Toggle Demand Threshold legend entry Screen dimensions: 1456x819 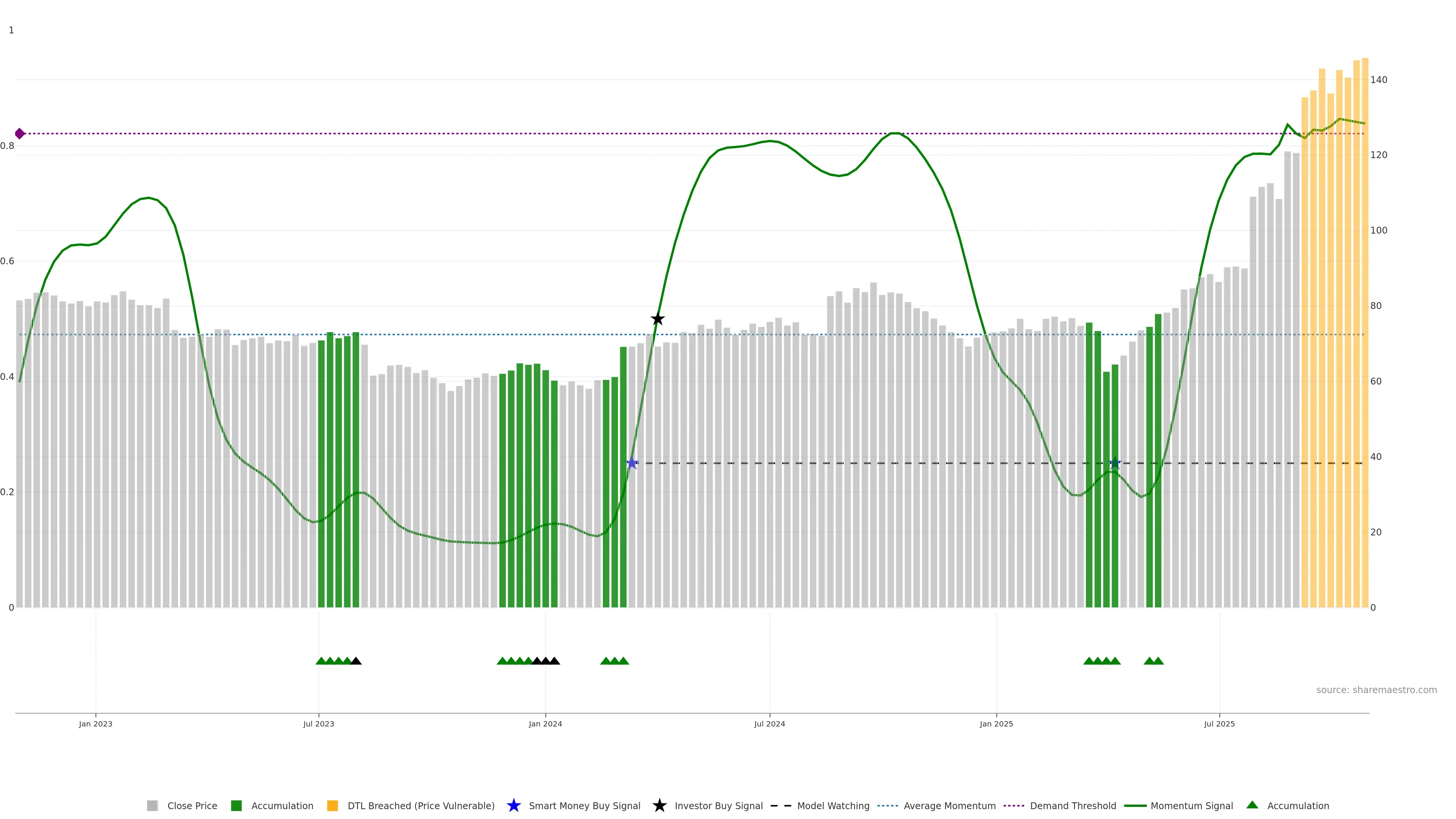[x=1072, y=805]
